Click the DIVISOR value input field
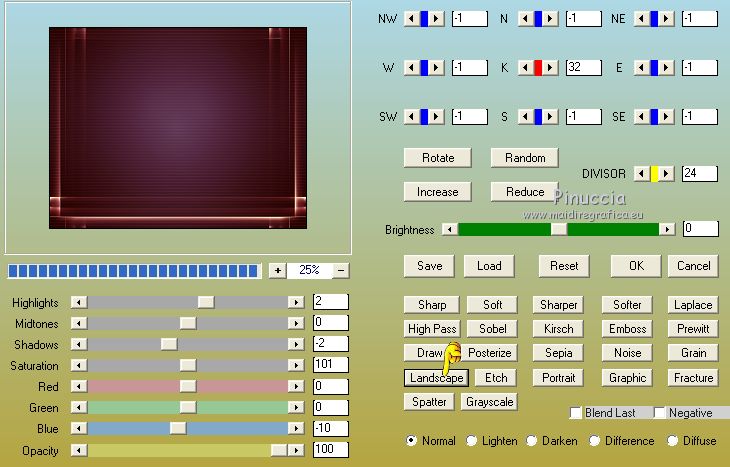Viewport: 730px width, 467px height. pyautogui.click(x=700, y=174)
